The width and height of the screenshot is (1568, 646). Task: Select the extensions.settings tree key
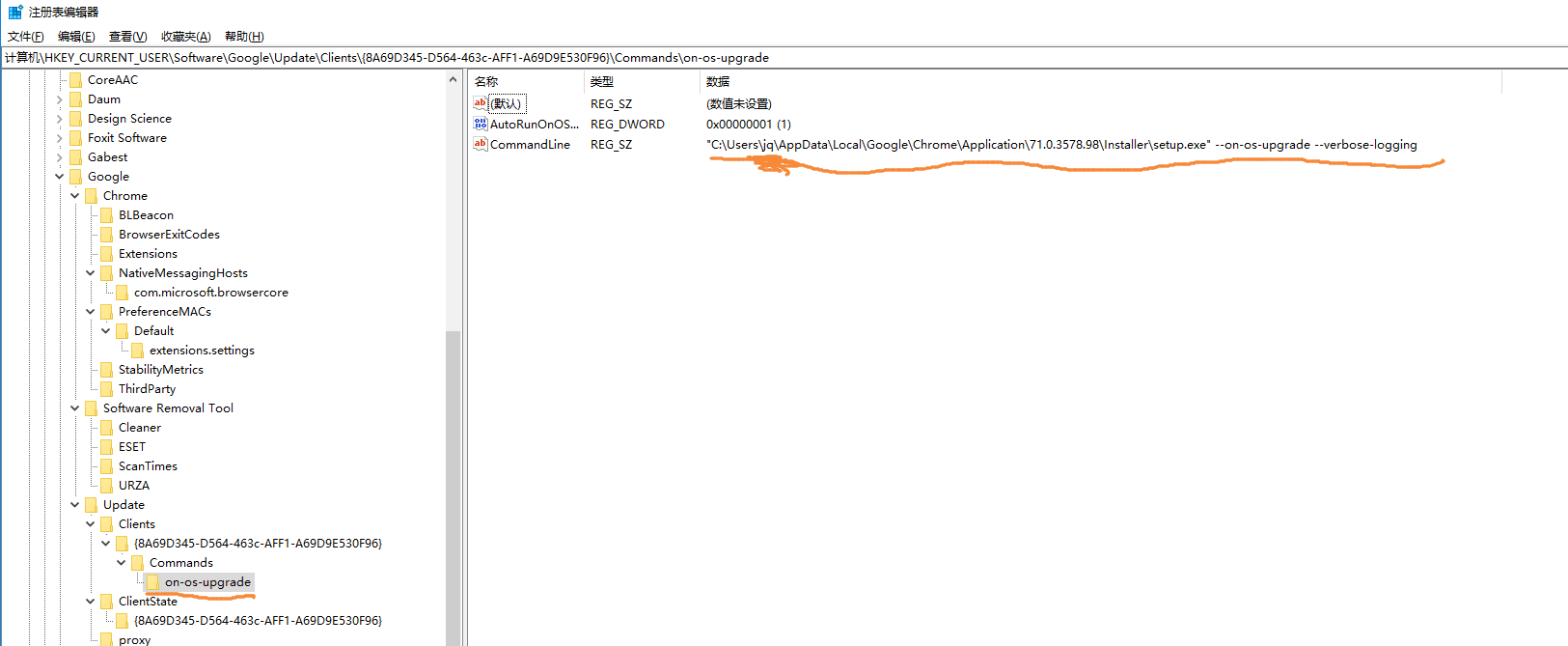202,351
